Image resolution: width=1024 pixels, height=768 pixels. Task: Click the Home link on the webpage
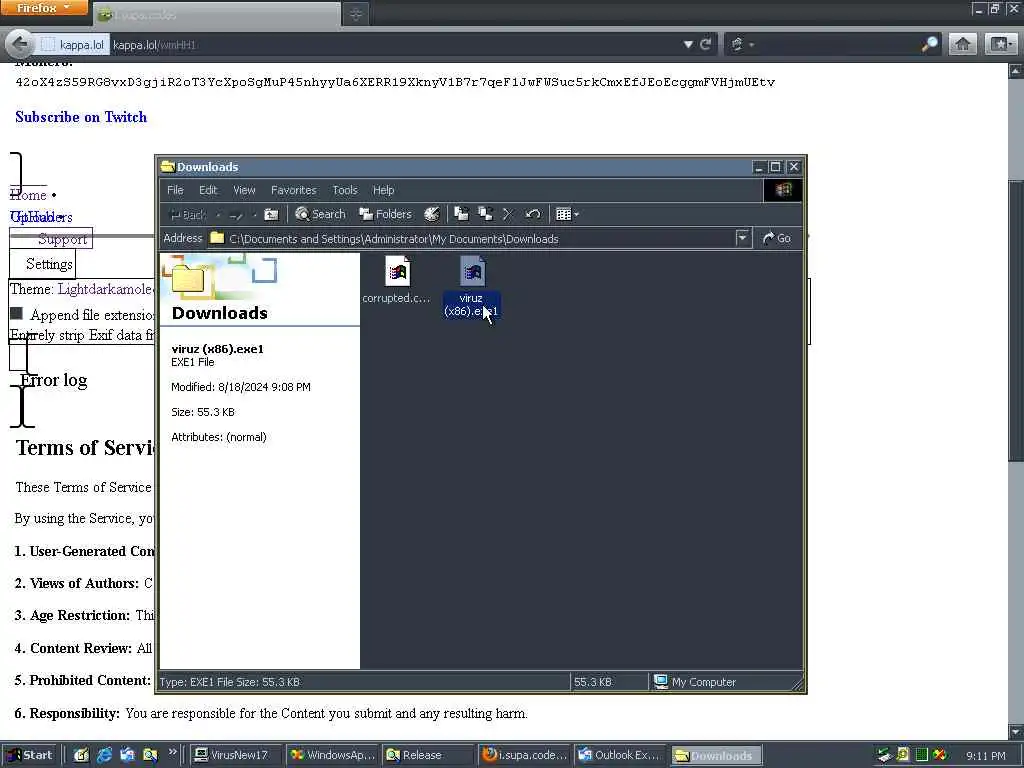coord(28,195)
